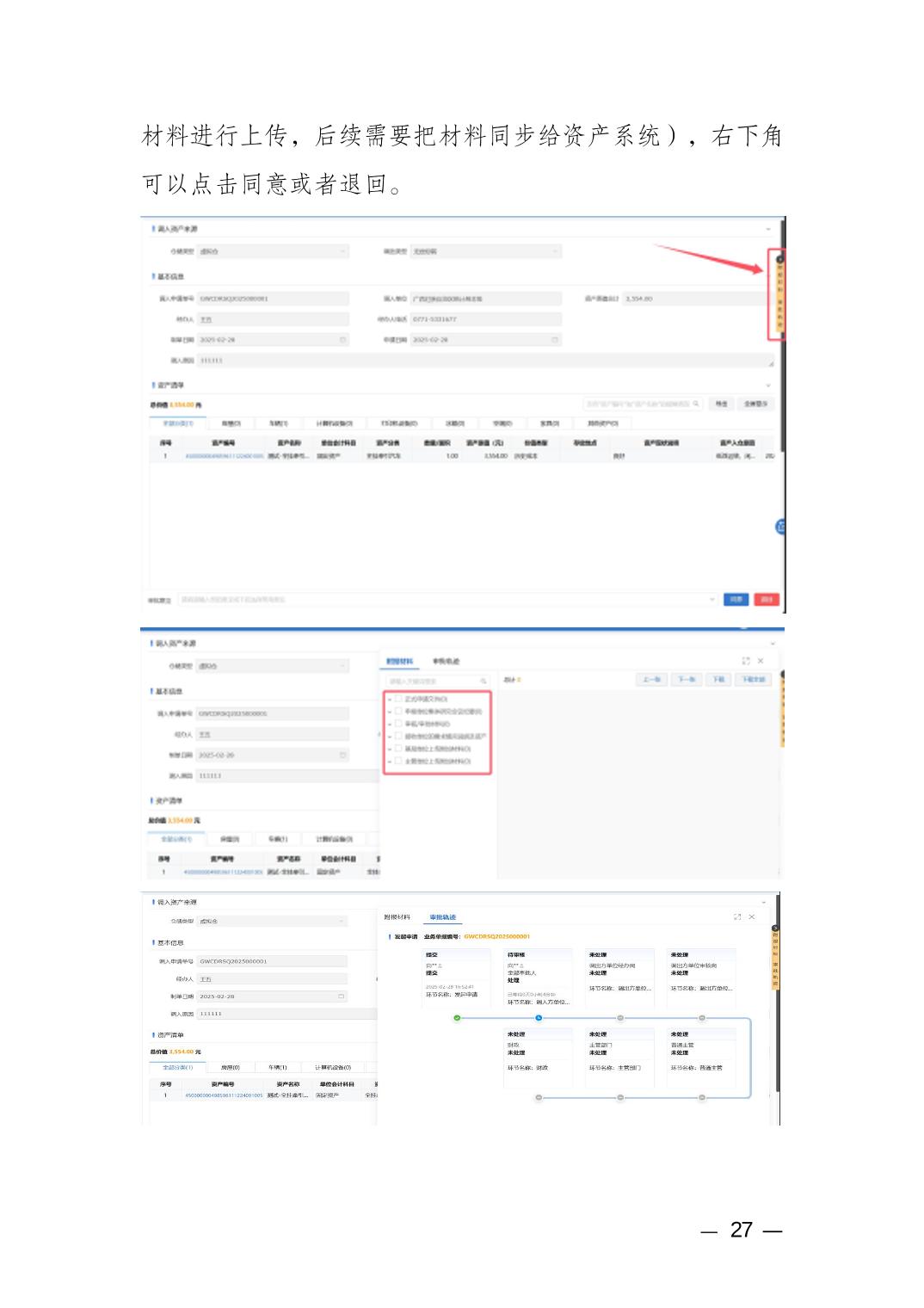This screenshot has height=1308, width=924.
Task: Check the first attachment category checkbox
Action: click(398, 699)
